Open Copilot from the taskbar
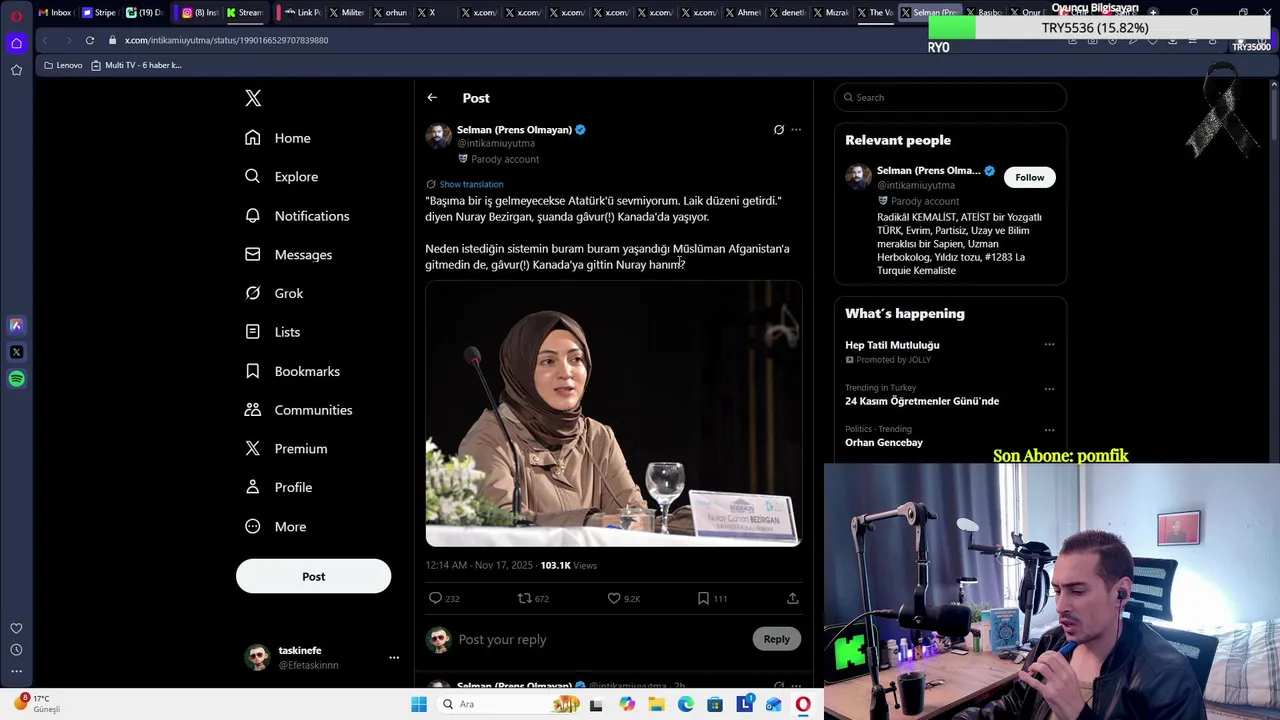Screen dimensions: 1280x720 pos(627,705)
